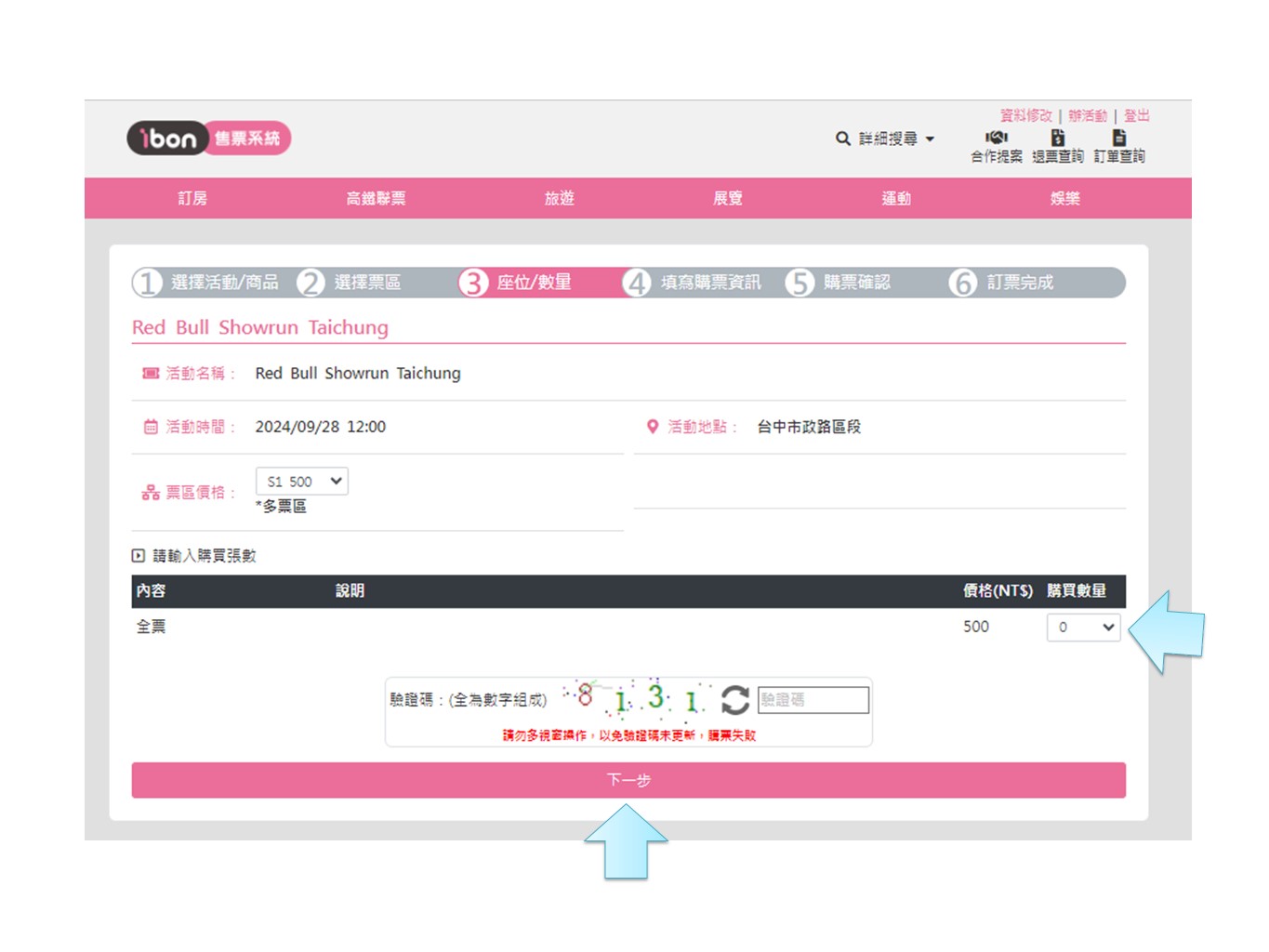Viewport: 1269px width, 952px height.
Task: Go to step 2 選擇票區
Action: [x=350, y=283]
